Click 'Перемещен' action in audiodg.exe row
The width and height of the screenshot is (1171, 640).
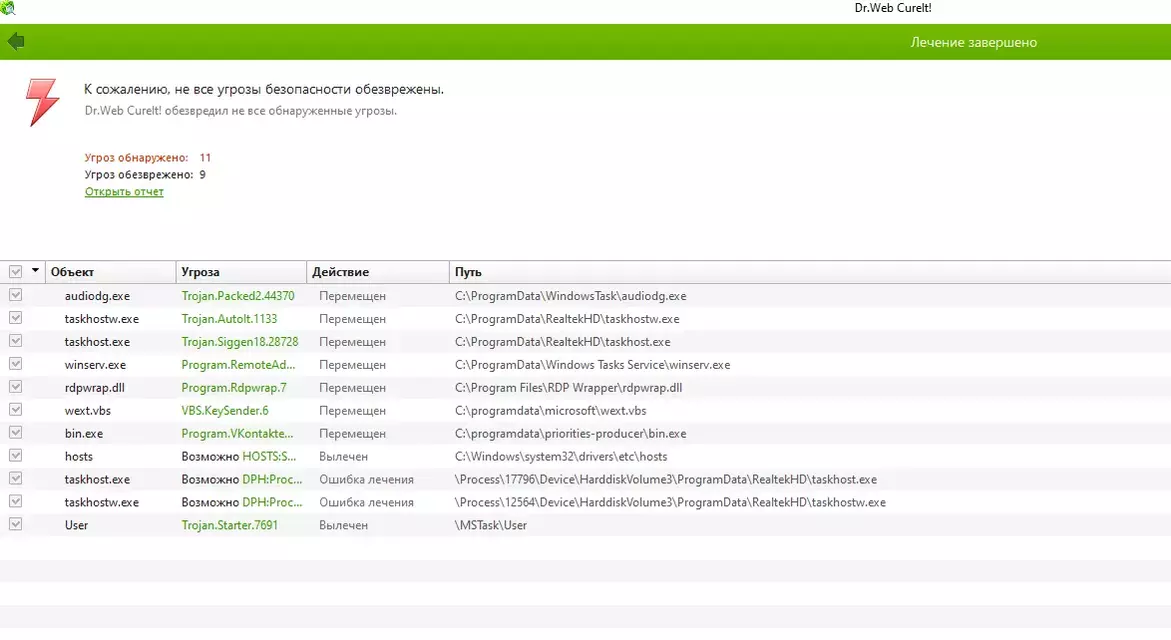[x=352, y=296]
